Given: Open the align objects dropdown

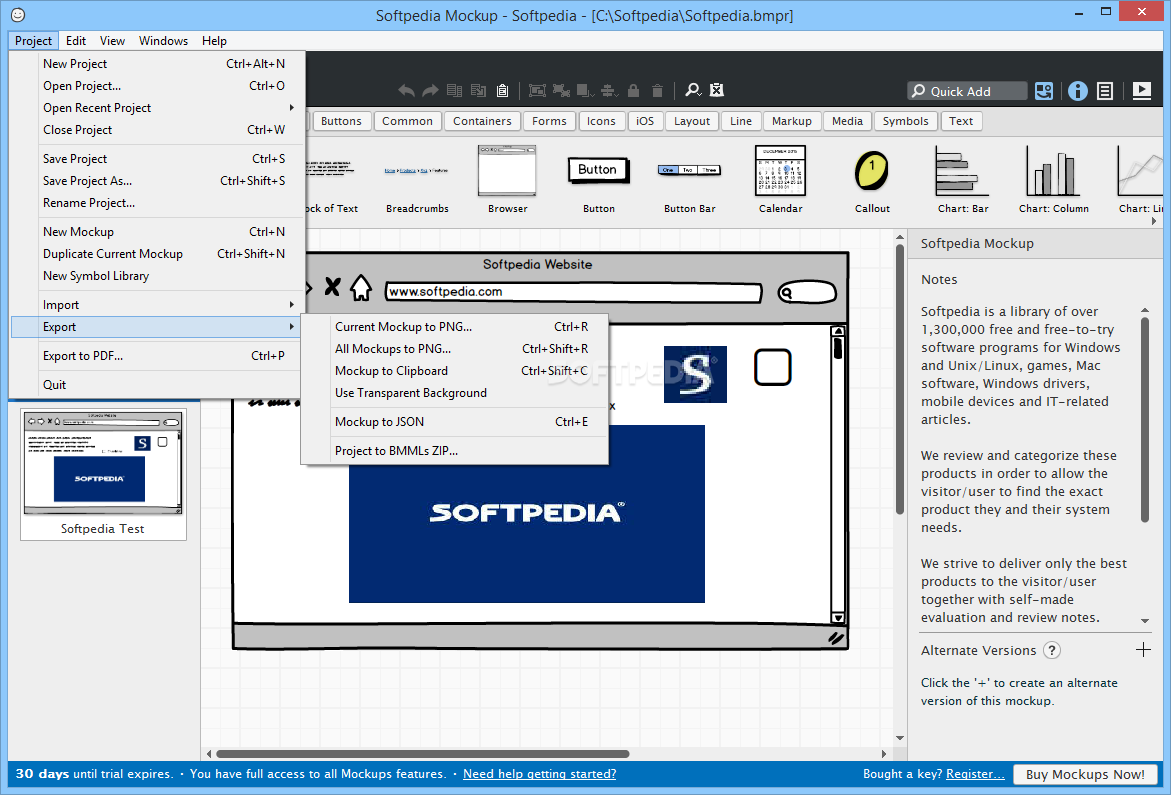Looking at the screenshot, I should pyautogui.click(x=609, y=90).
